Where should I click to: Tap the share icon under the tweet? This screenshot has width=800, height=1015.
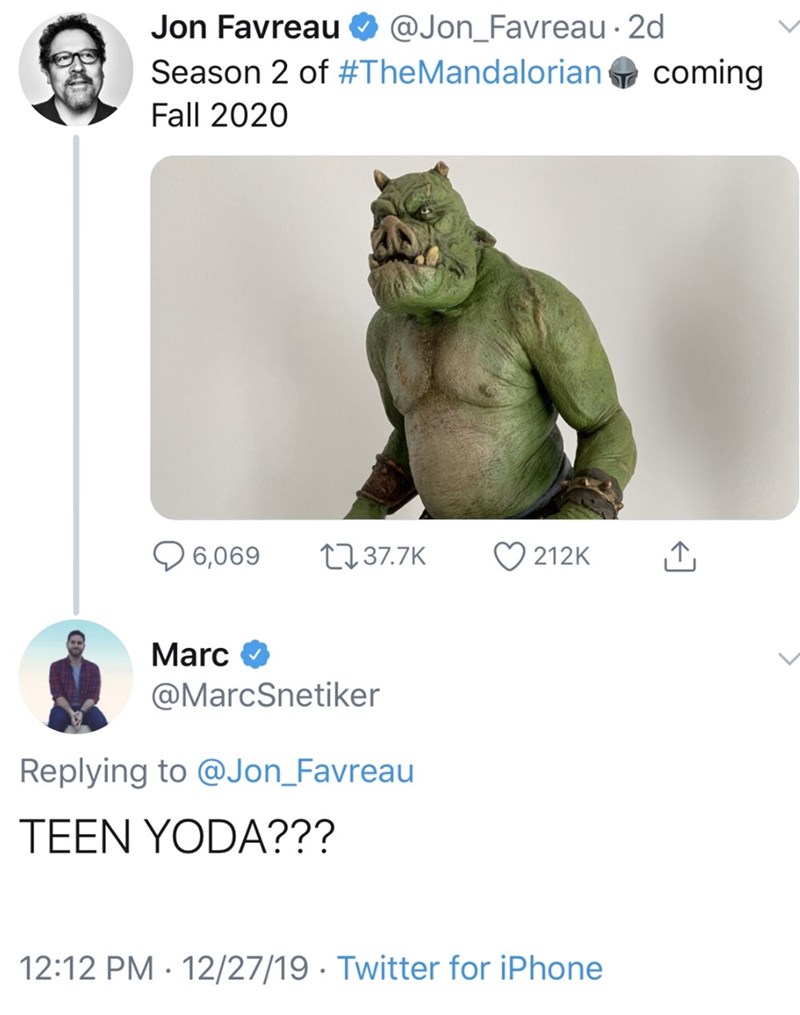(x=679, y=554)
